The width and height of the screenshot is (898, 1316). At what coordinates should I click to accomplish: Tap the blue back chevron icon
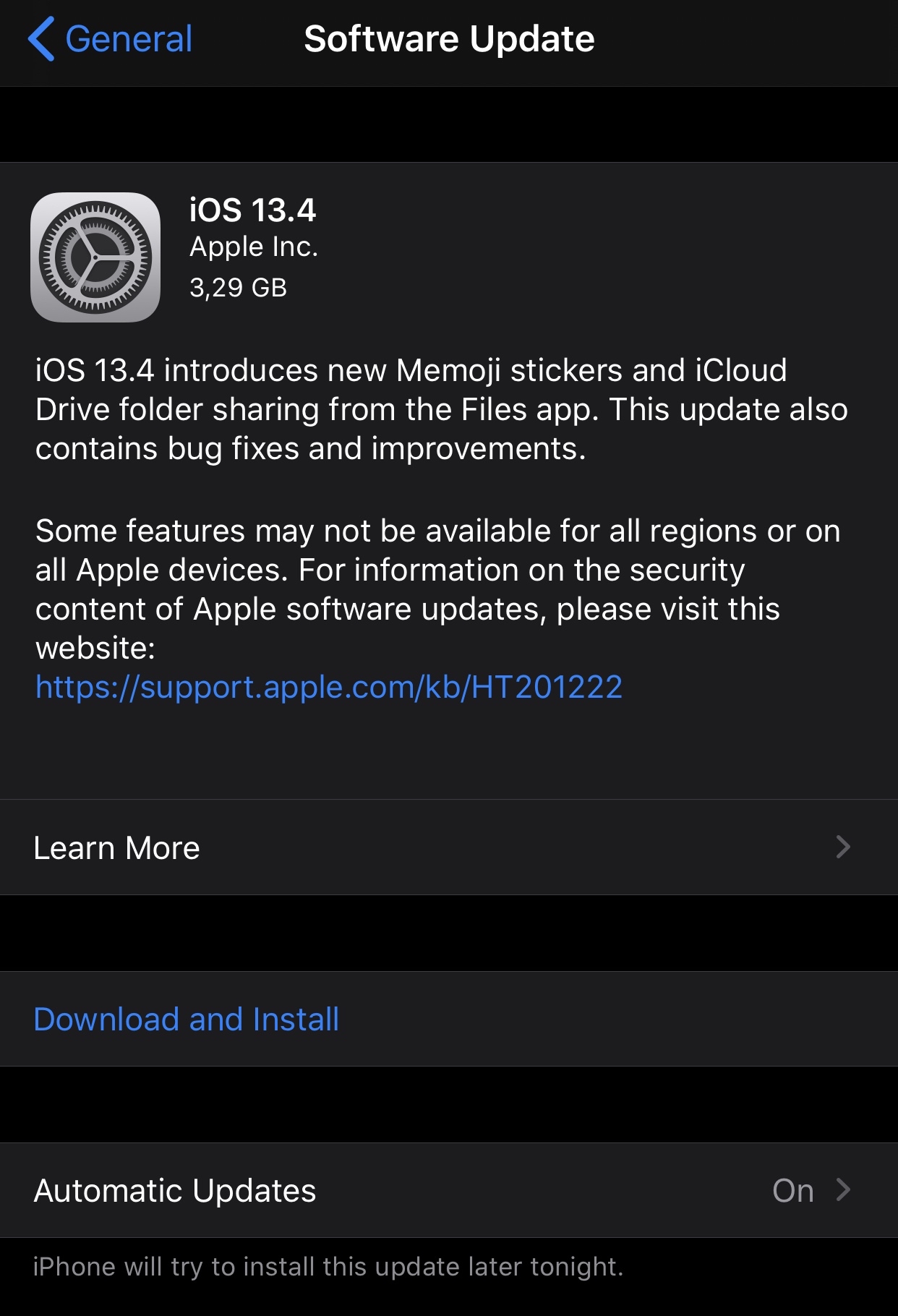point(41,39)
